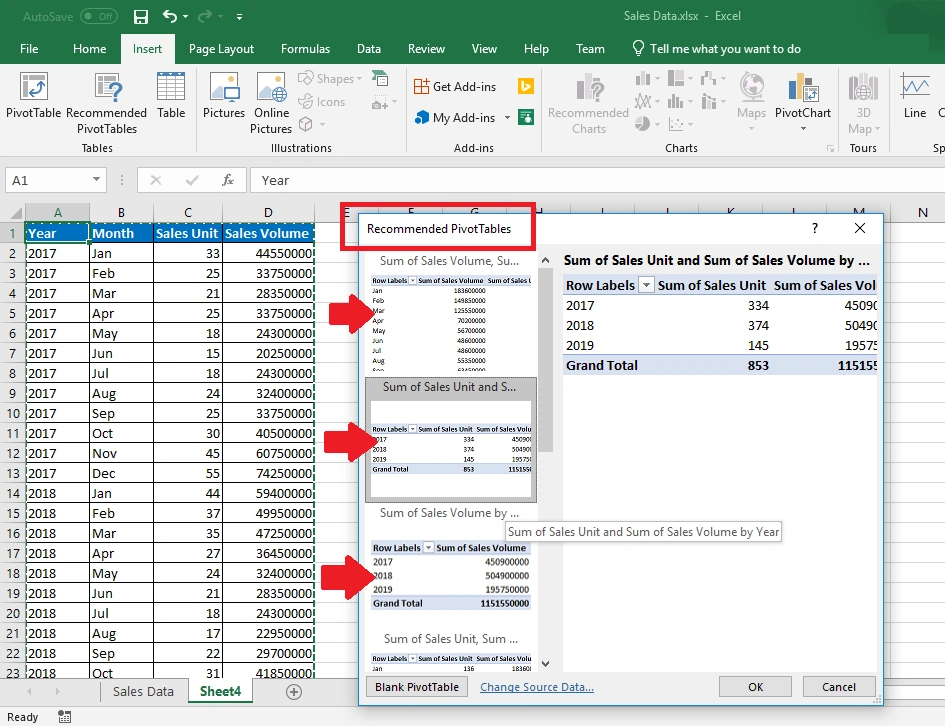The height and width of the screenshot is (726, 945).
Task: Insert Pictures from ribbon
Action: (x=224, y=95)
